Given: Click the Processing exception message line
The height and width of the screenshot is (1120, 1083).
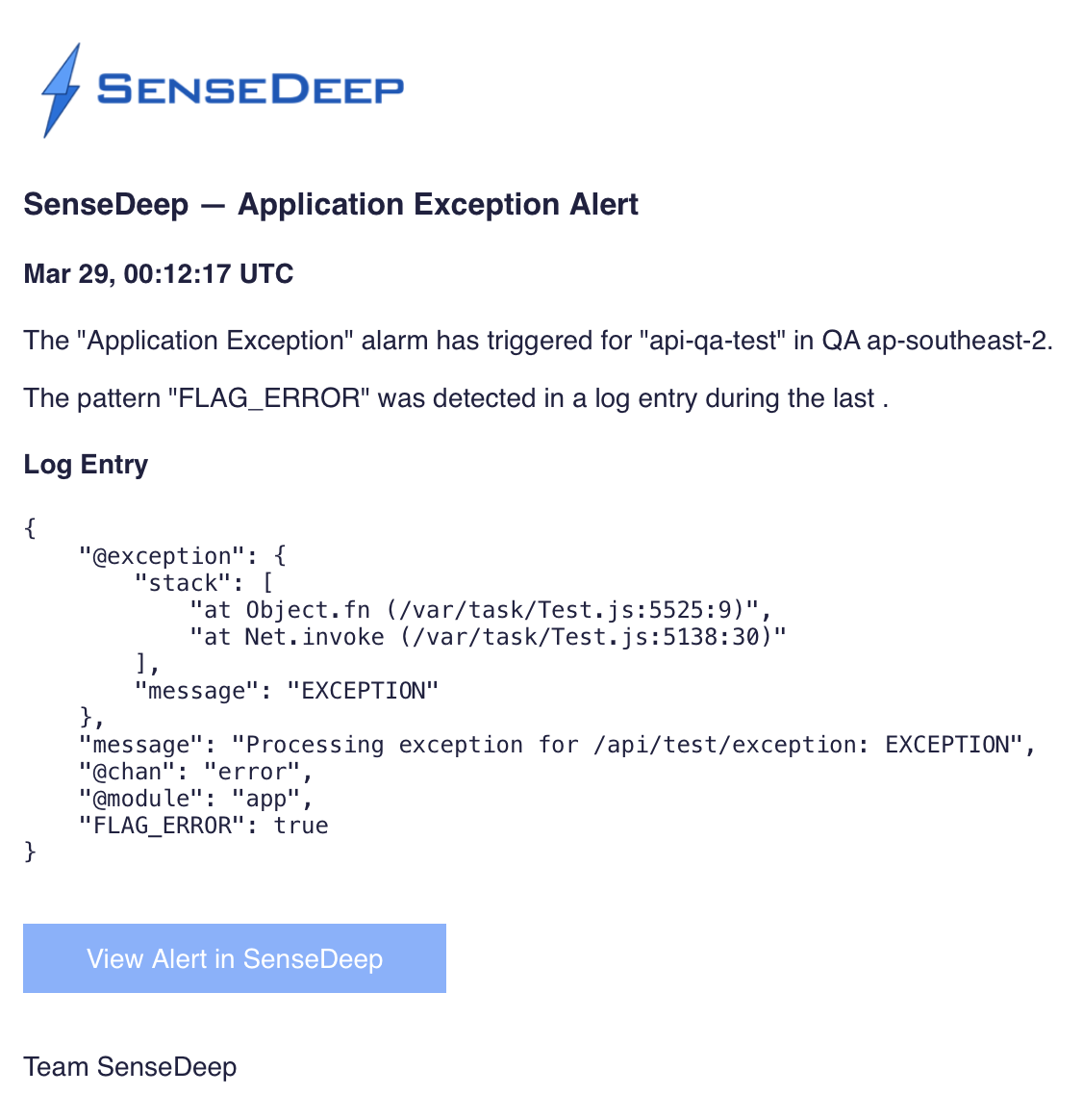Looking at the screenshot, I should pos(557,745).
